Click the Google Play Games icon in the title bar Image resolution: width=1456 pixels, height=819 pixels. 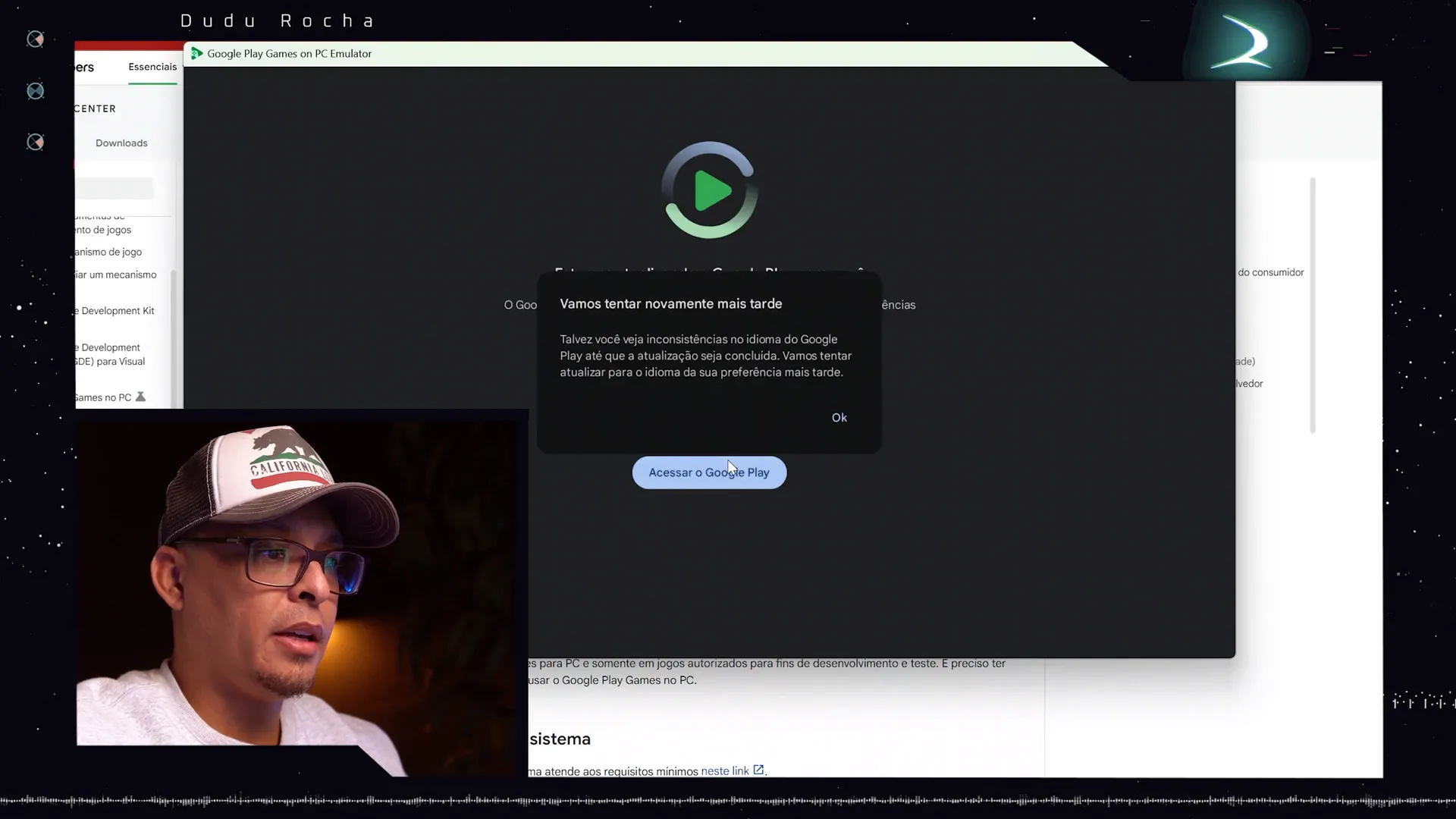point(196,53)
